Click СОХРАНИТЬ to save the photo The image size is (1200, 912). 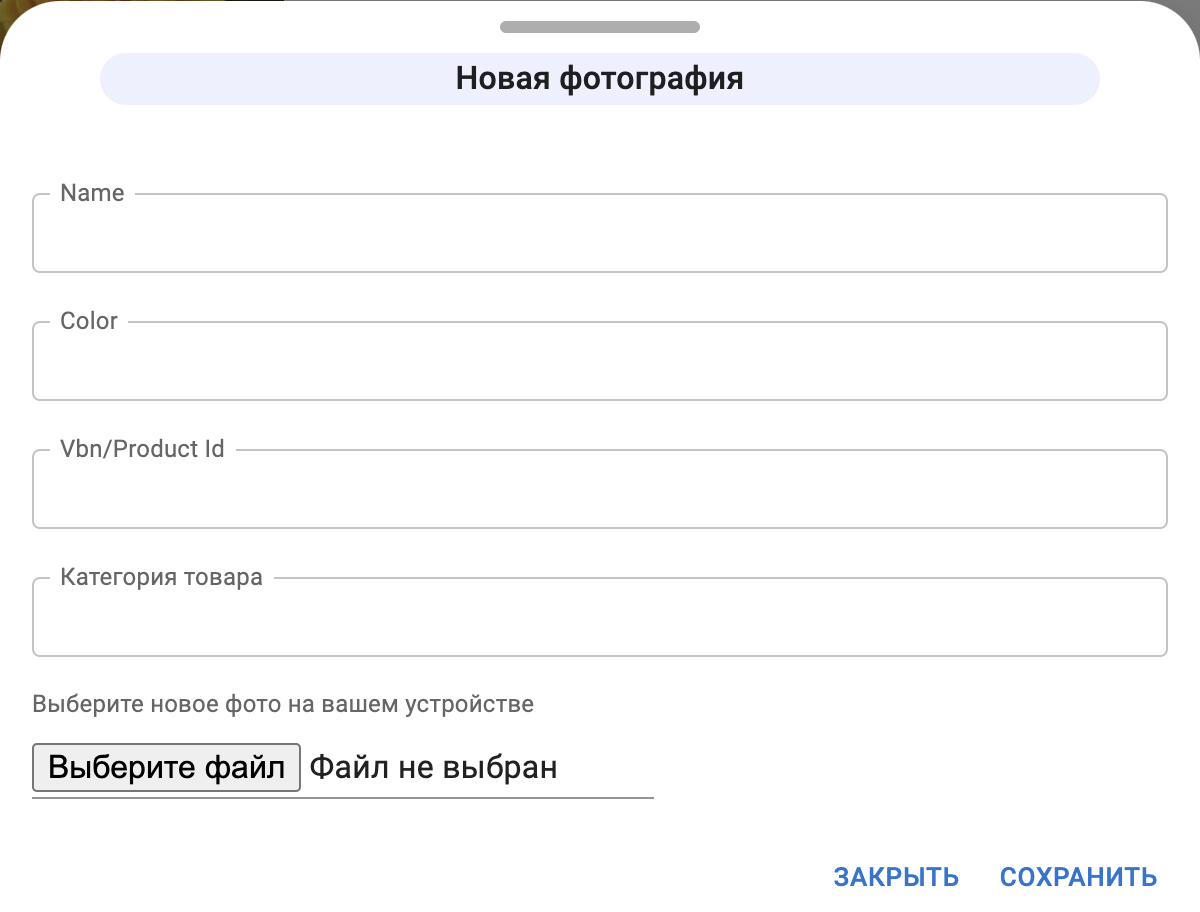(x=1076, y=876)
